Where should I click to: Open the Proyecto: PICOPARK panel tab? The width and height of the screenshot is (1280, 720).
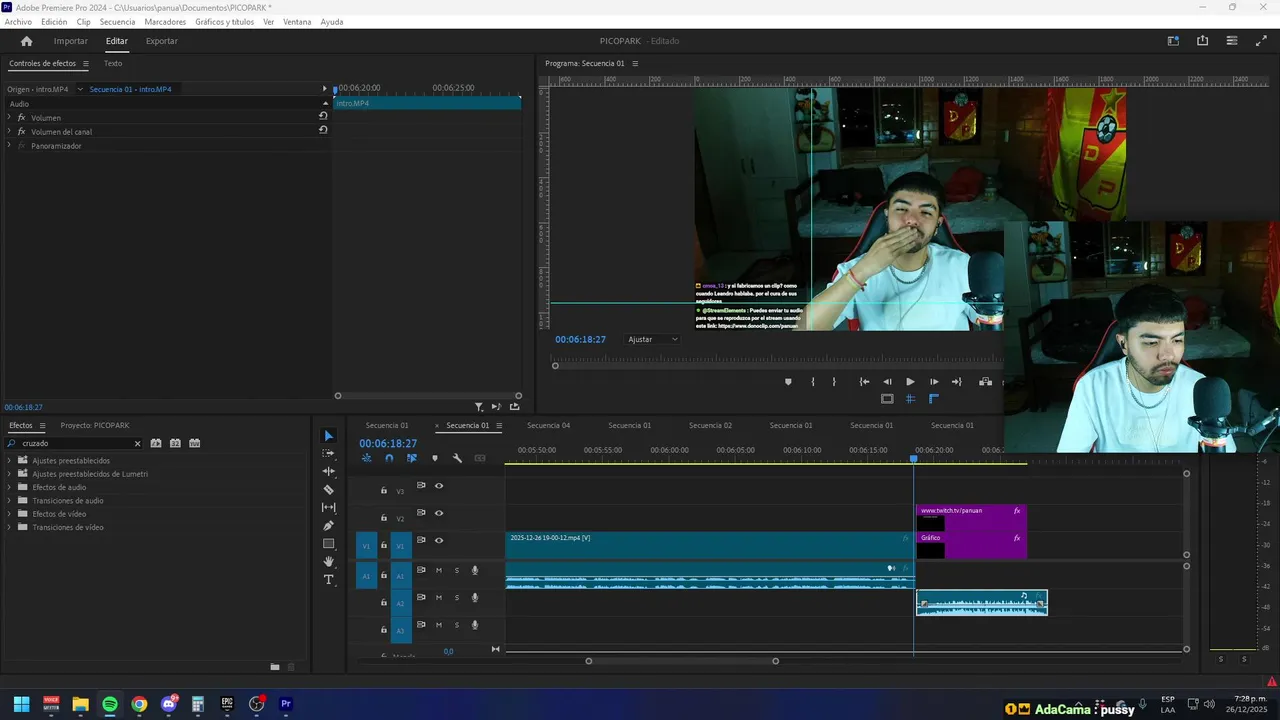pos(94,425)
